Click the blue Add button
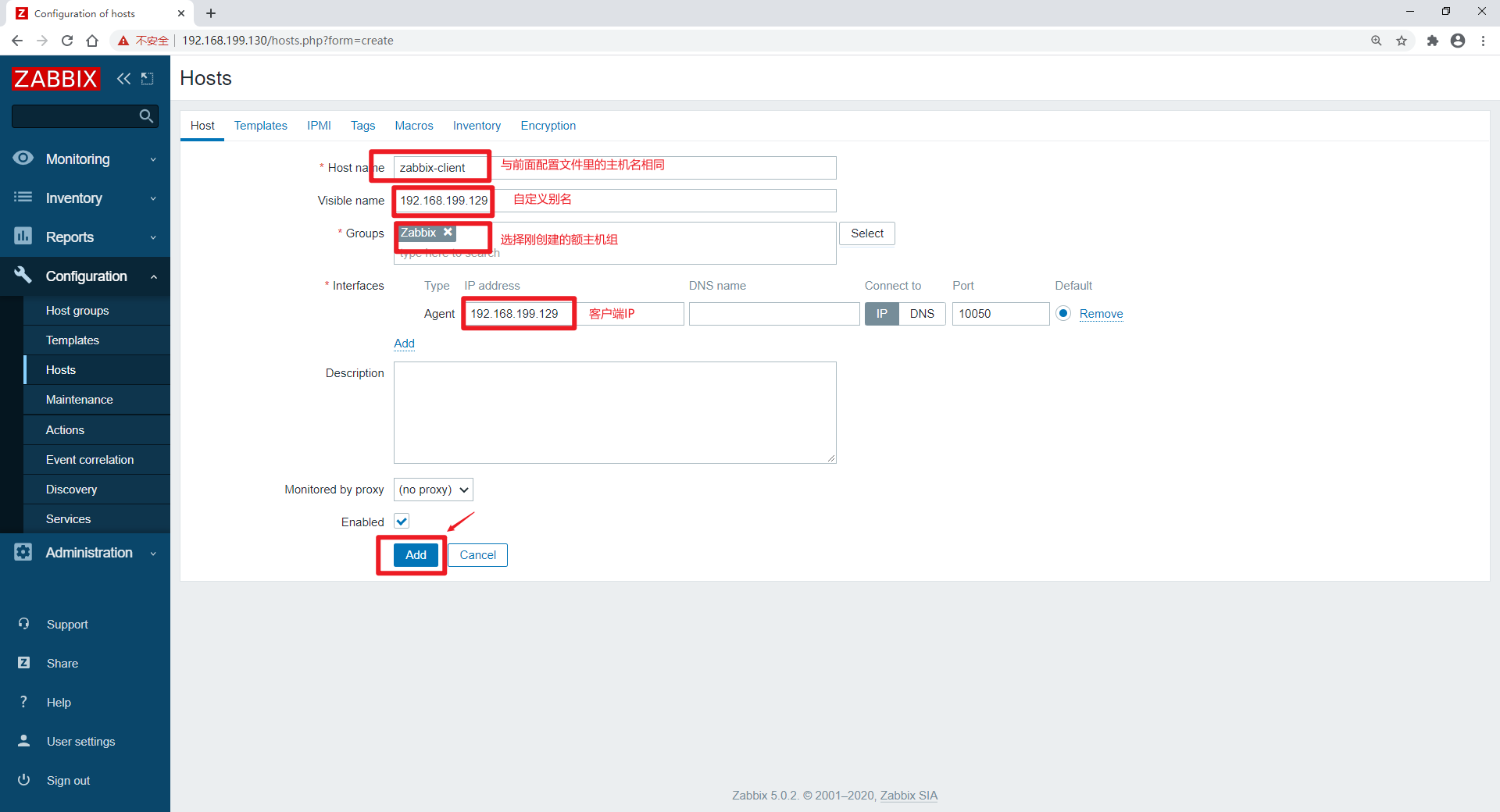1500x812 pixels. (416, 555)
